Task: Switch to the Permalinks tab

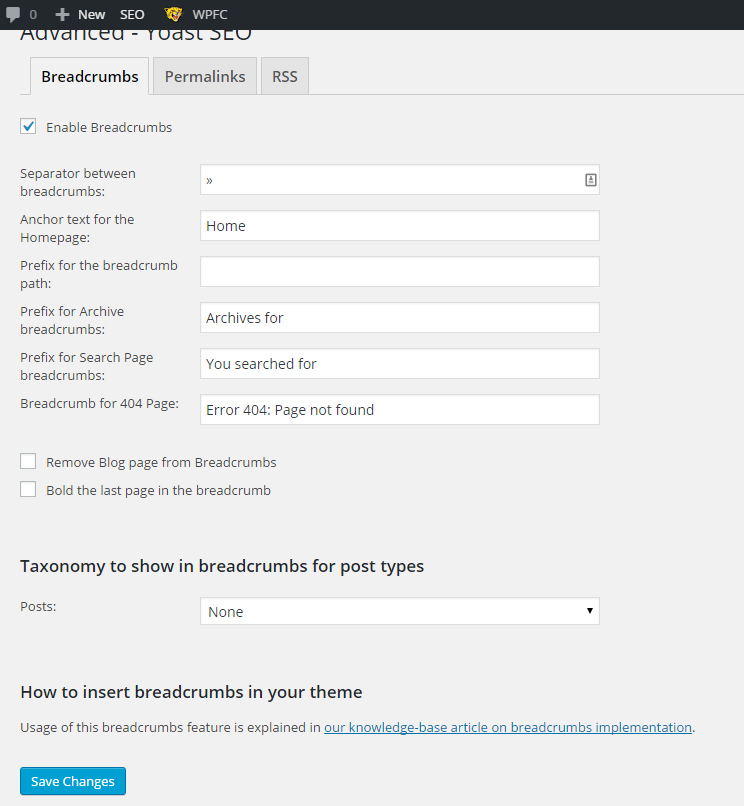Action: (204, 76)
